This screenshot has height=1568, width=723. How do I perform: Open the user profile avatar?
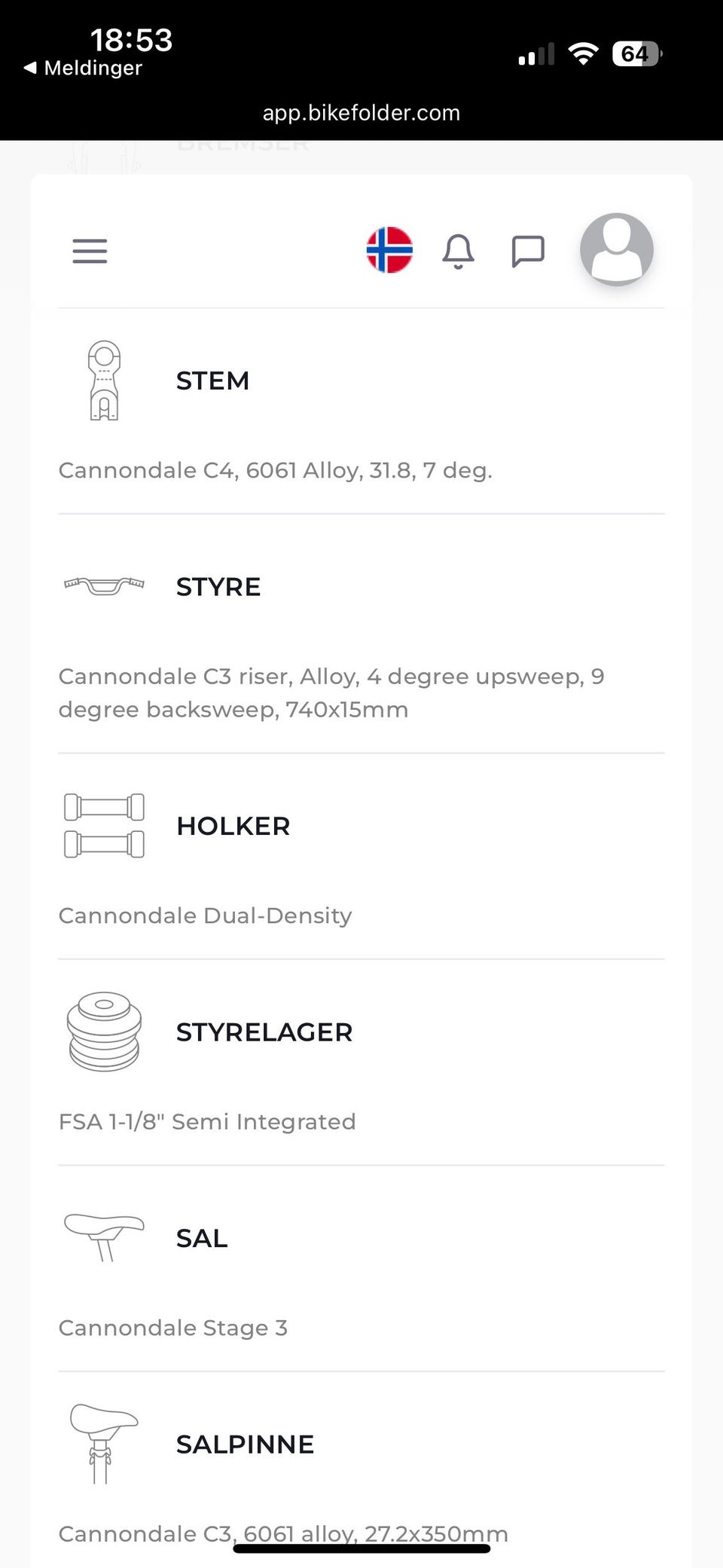pyautogui.click(x=616, y=249)
